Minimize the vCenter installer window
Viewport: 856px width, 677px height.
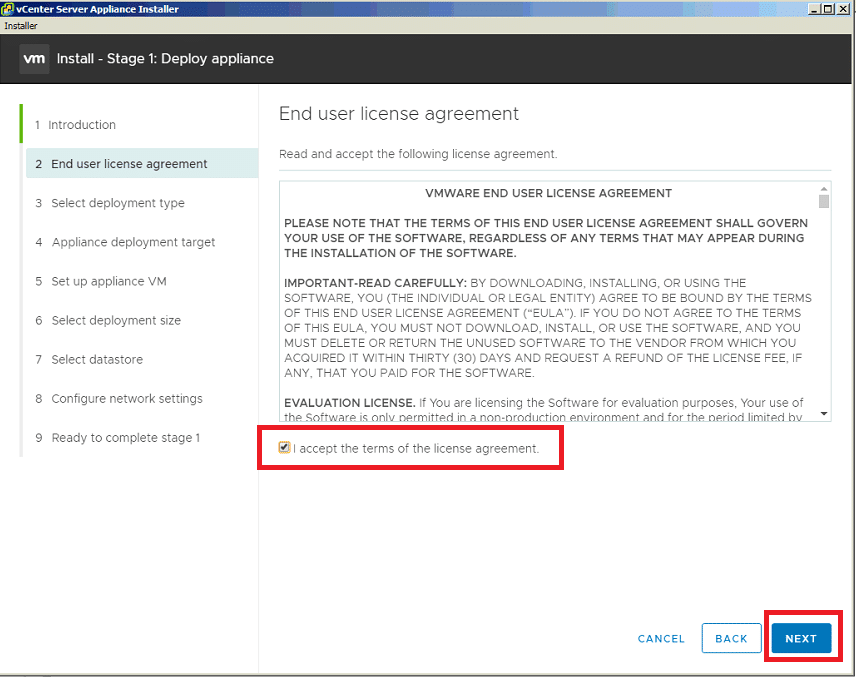coord(814,9)
